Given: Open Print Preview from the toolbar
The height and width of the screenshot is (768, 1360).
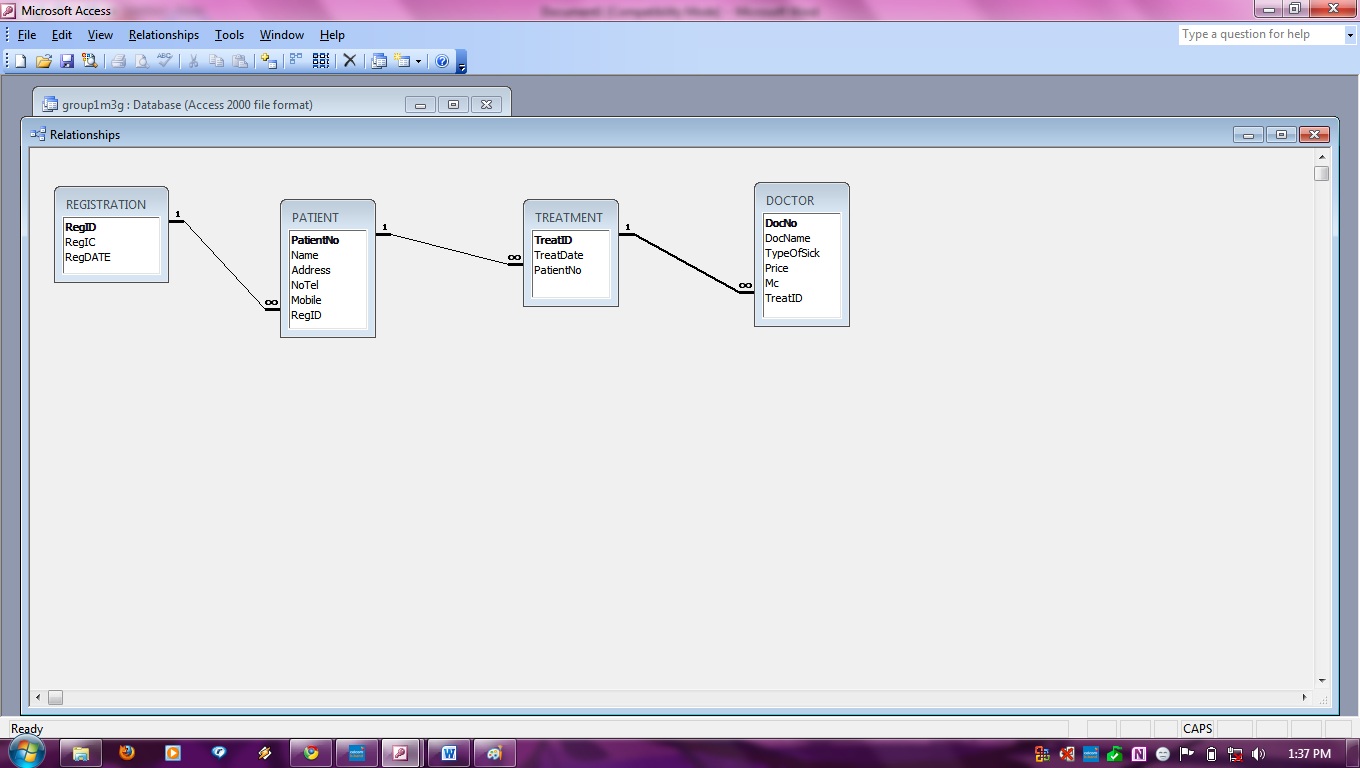Looking at the screenshot, I should pyautogui.click(x=142, y=61).
